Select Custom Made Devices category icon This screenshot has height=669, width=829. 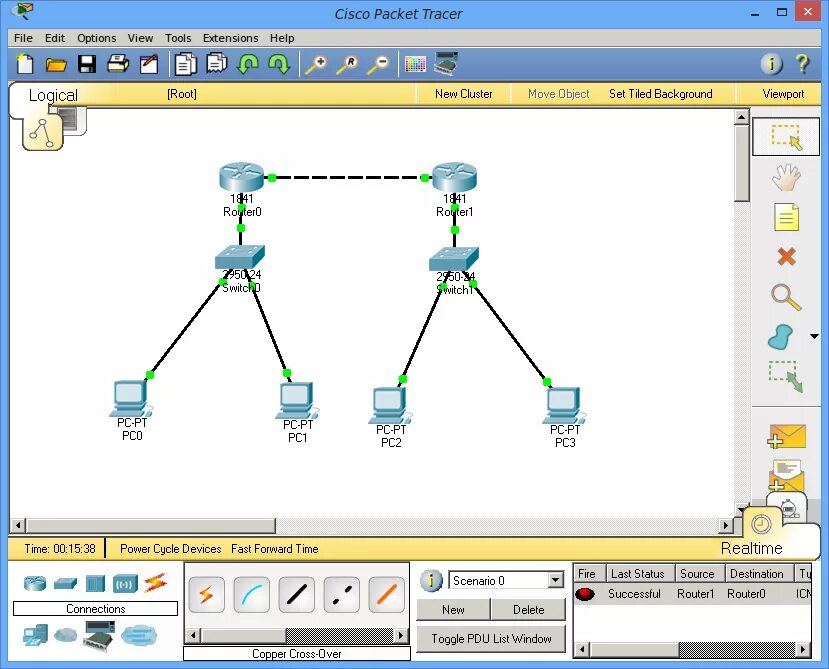pyautogui.click(x=99, y=635)
